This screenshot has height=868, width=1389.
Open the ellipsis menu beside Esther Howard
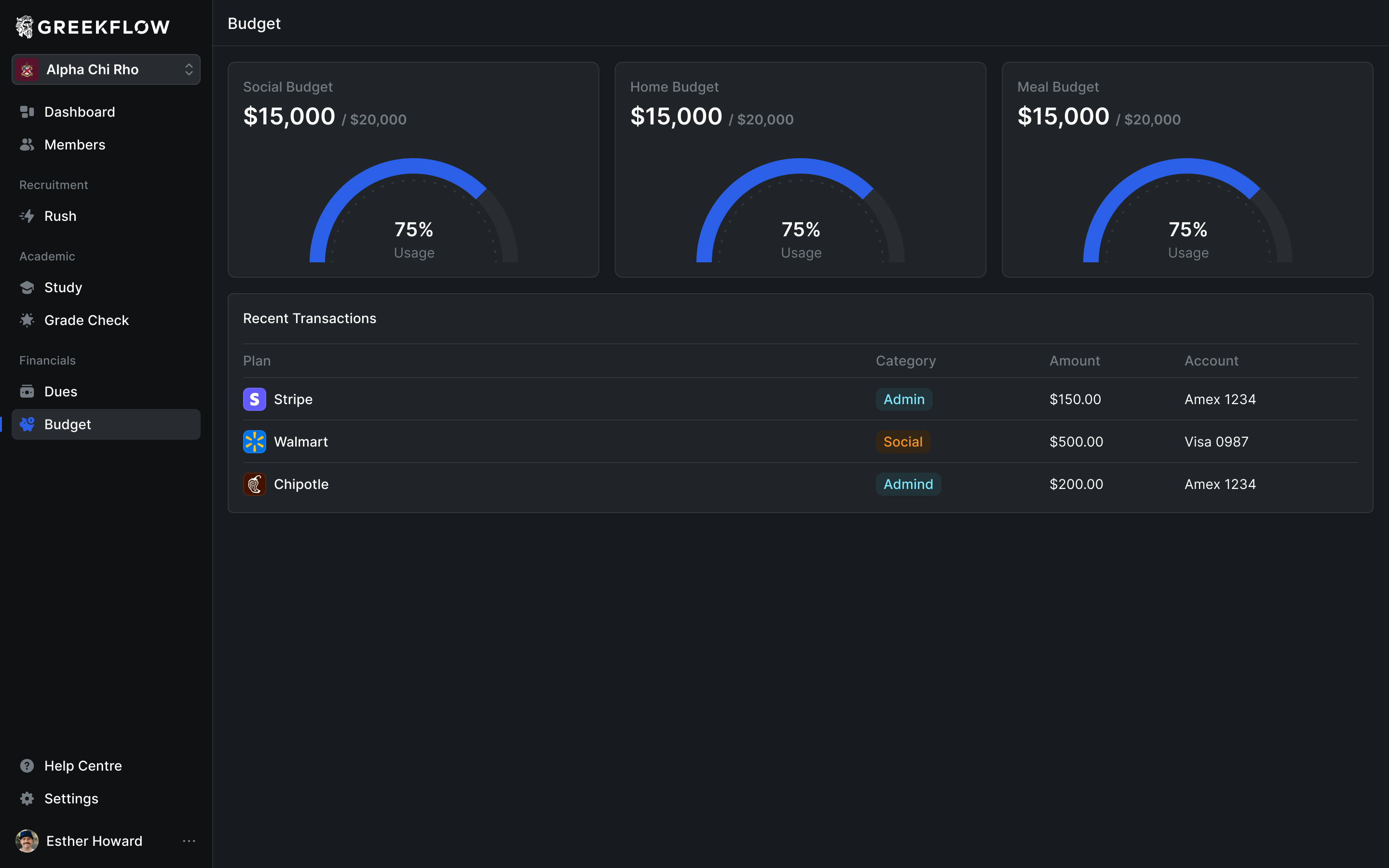[189, 841]
